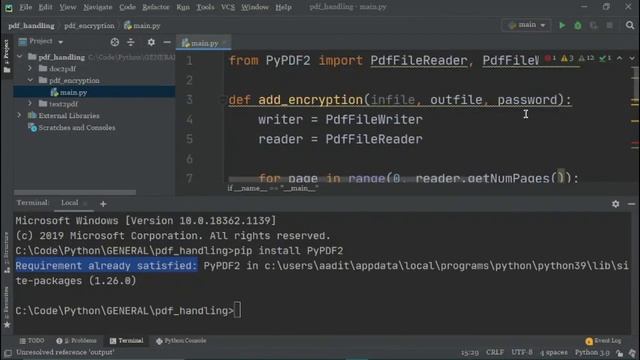Collapse the pdf_encryption folder
Image resolution: width=640 pixels, height=360 pixels.
point(30,80)
